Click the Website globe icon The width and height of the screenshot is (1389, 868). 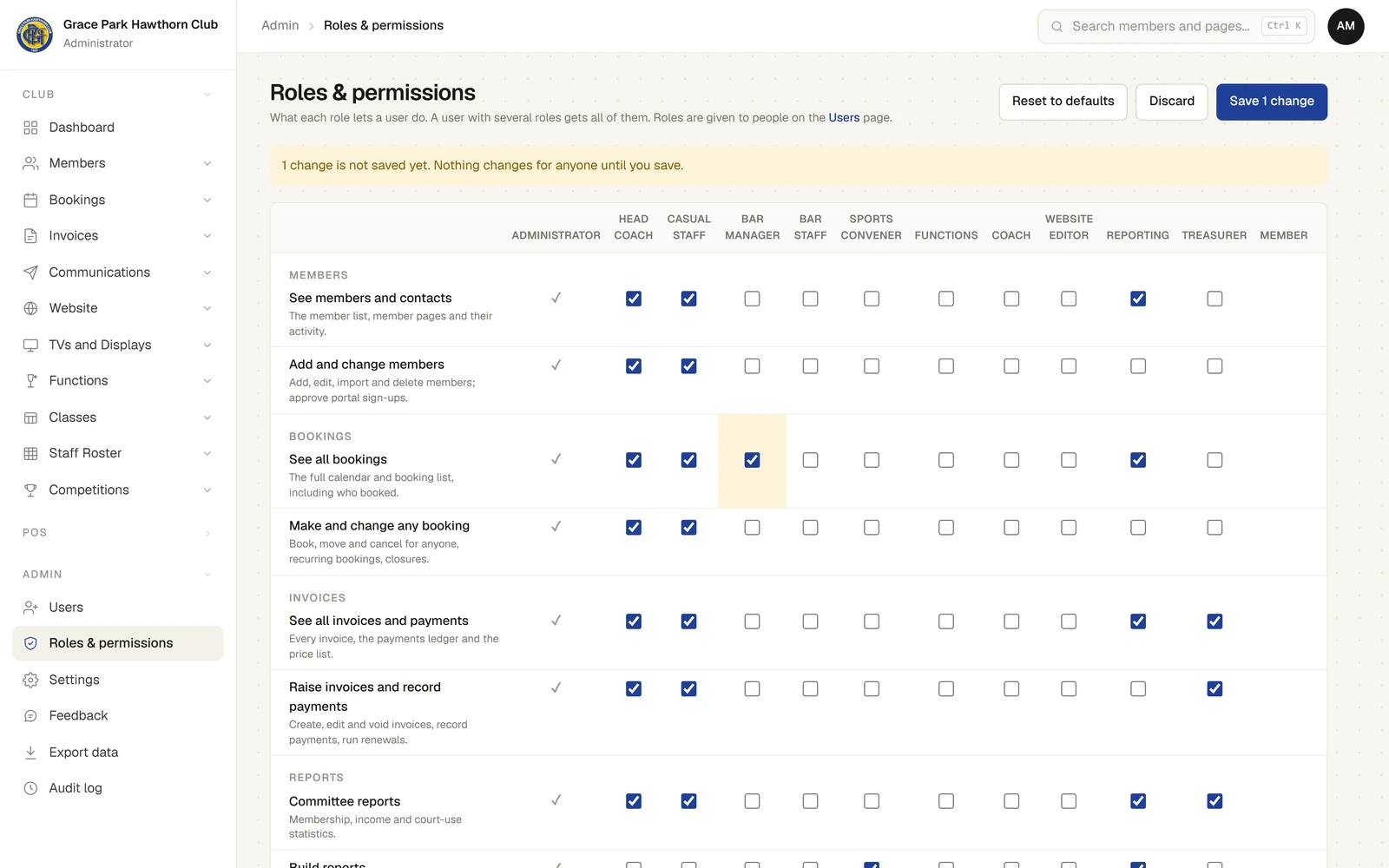click(x=30, y=308)
